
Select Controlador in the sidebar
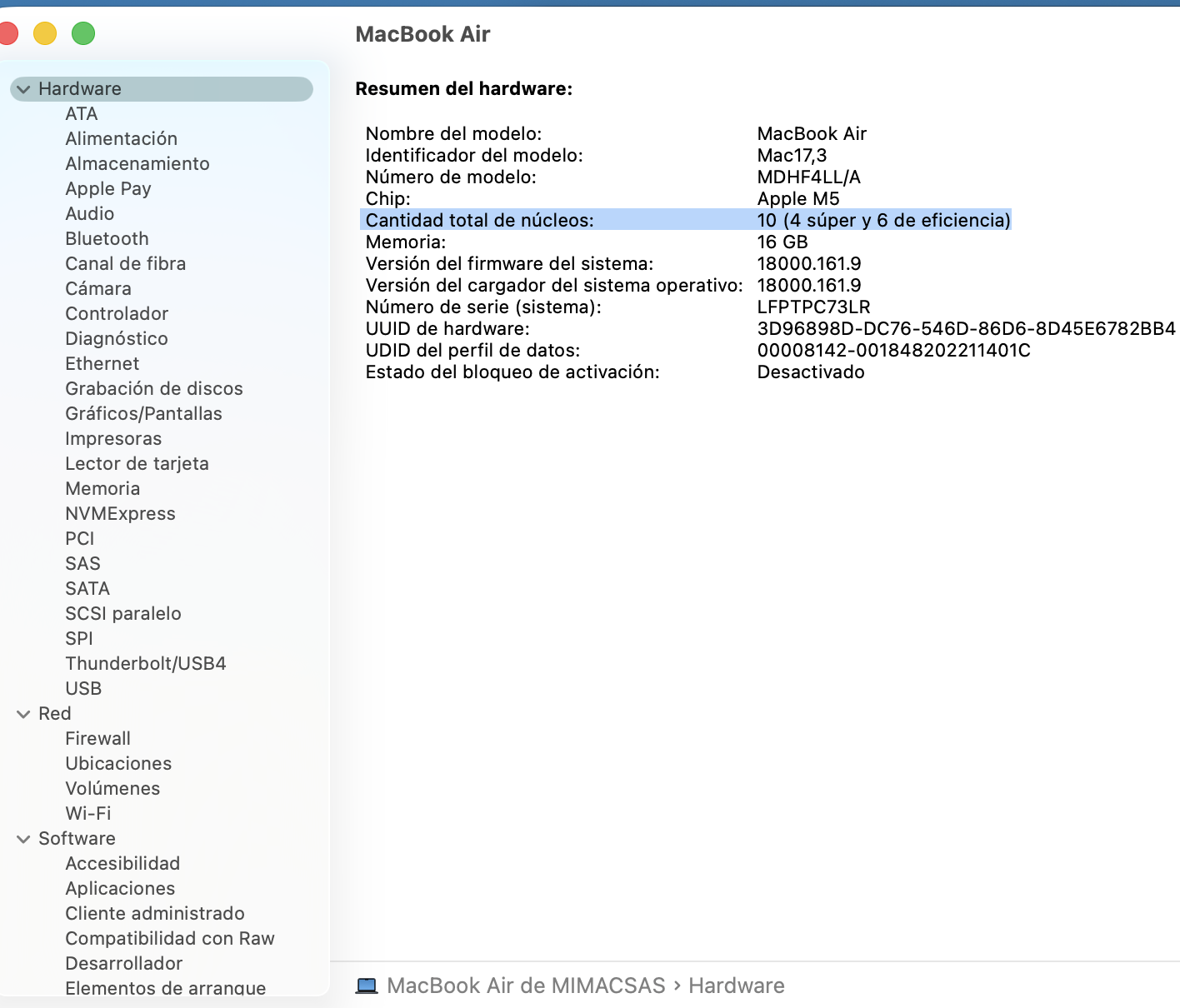(117, 314)
